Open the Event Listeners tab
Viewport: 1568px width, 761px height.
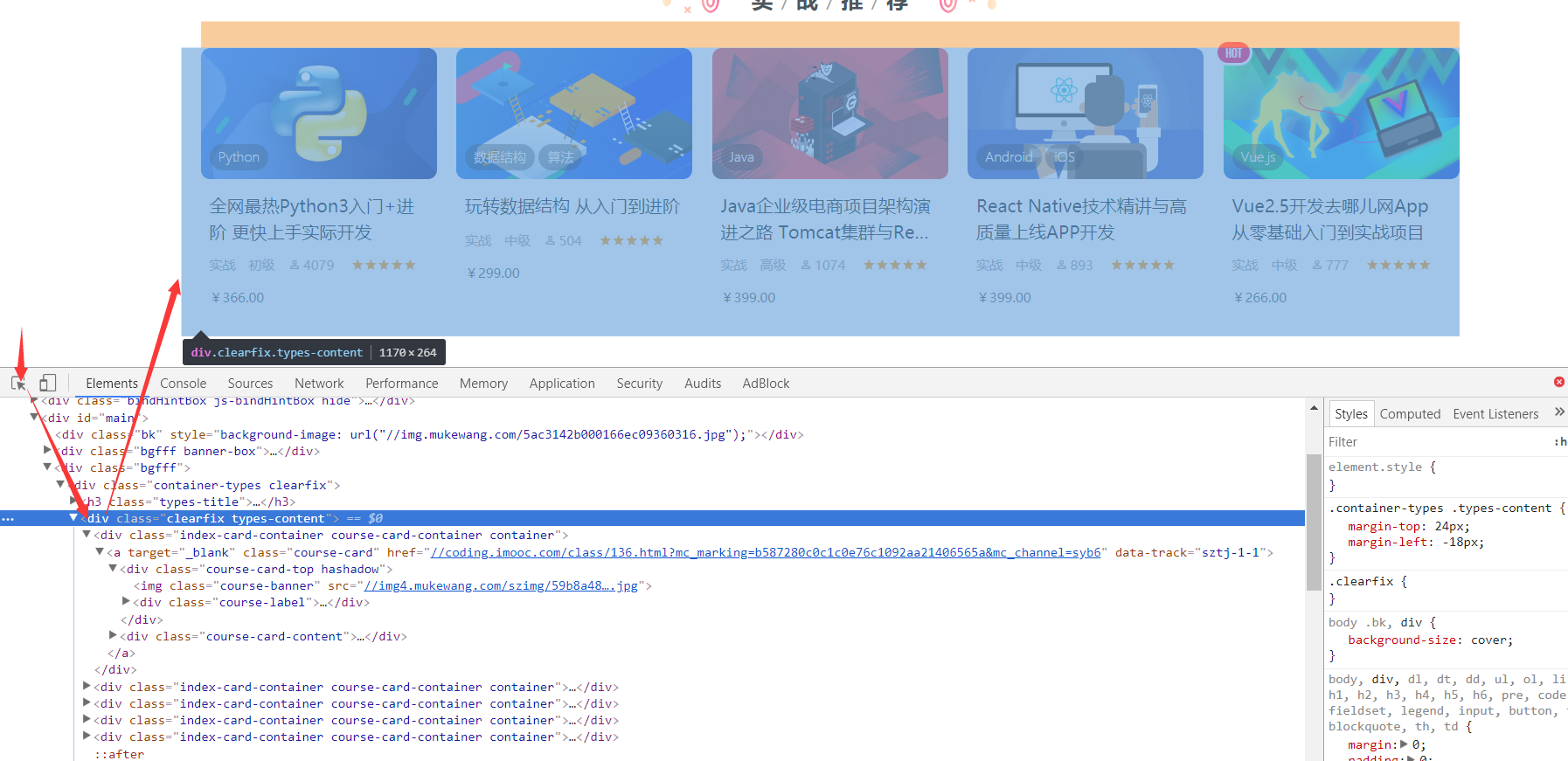tap(1495, 414)
